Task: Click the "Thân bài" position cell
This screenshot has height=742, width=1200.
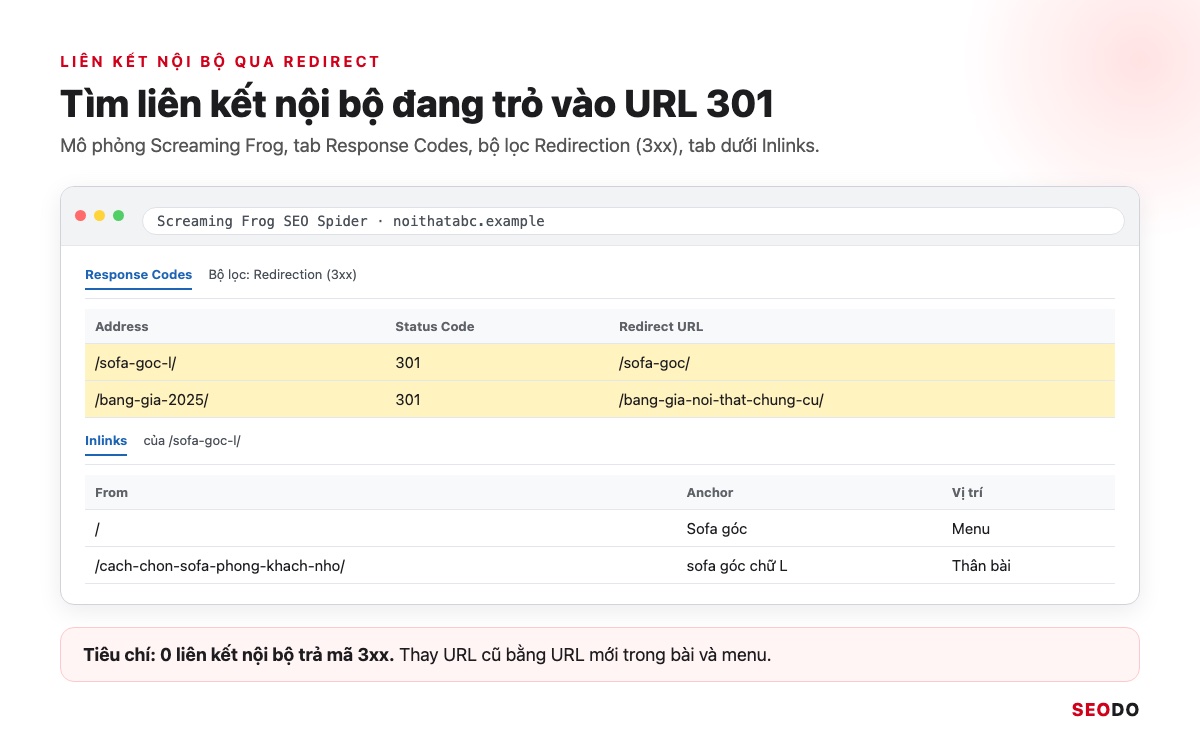Action: click(981, 566)
